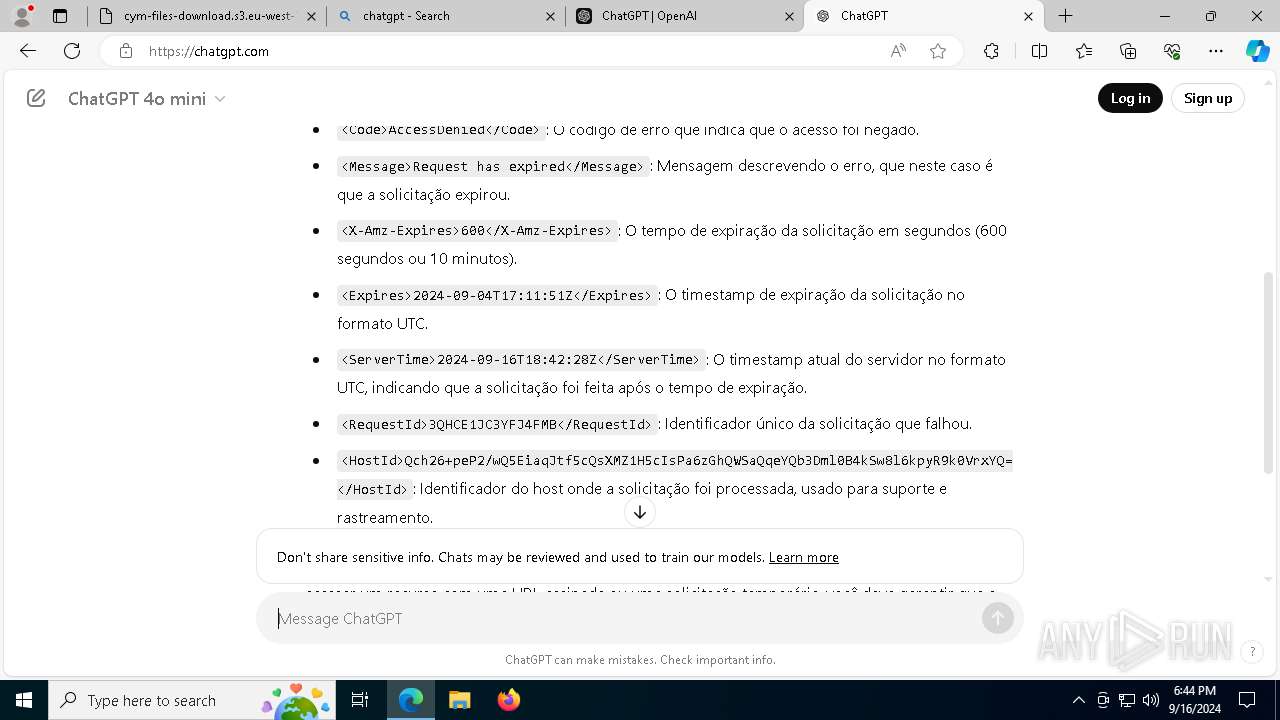Open Settings and more ellipsis menu
Image resolution: width=1280 pixels, height=720 pixels.
click(x=1216, y=51)
